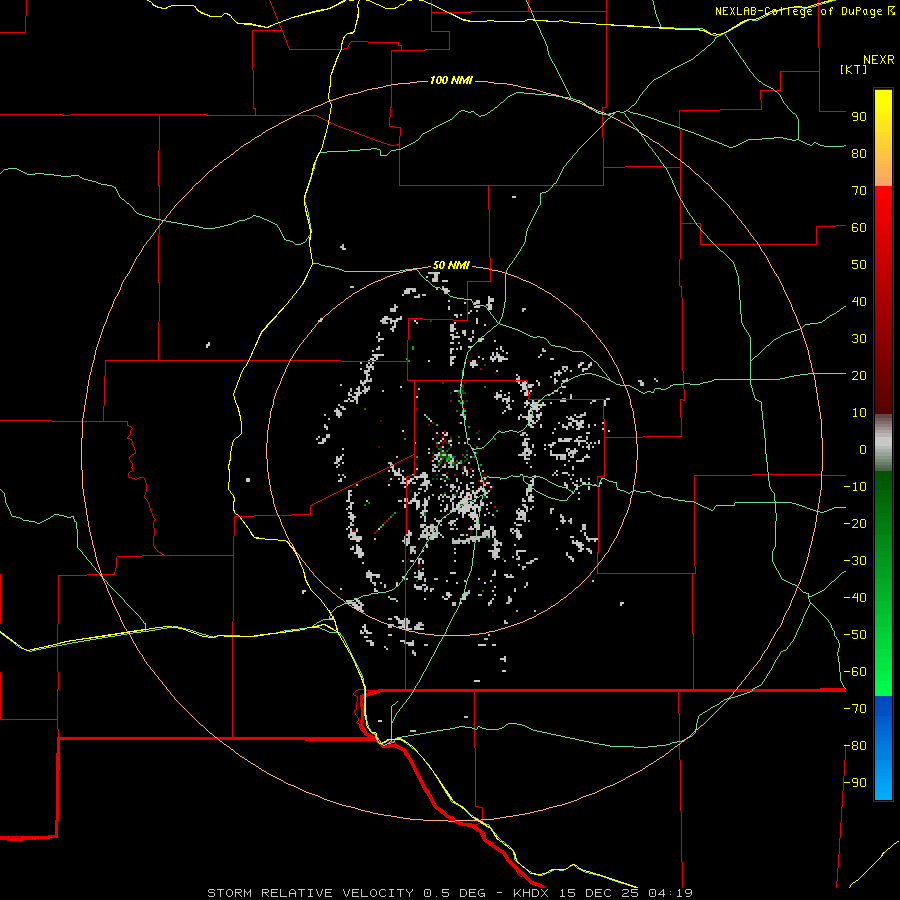900x900 pixels.
Task: Select the "[KT]" units label
Action: point(854,69)
